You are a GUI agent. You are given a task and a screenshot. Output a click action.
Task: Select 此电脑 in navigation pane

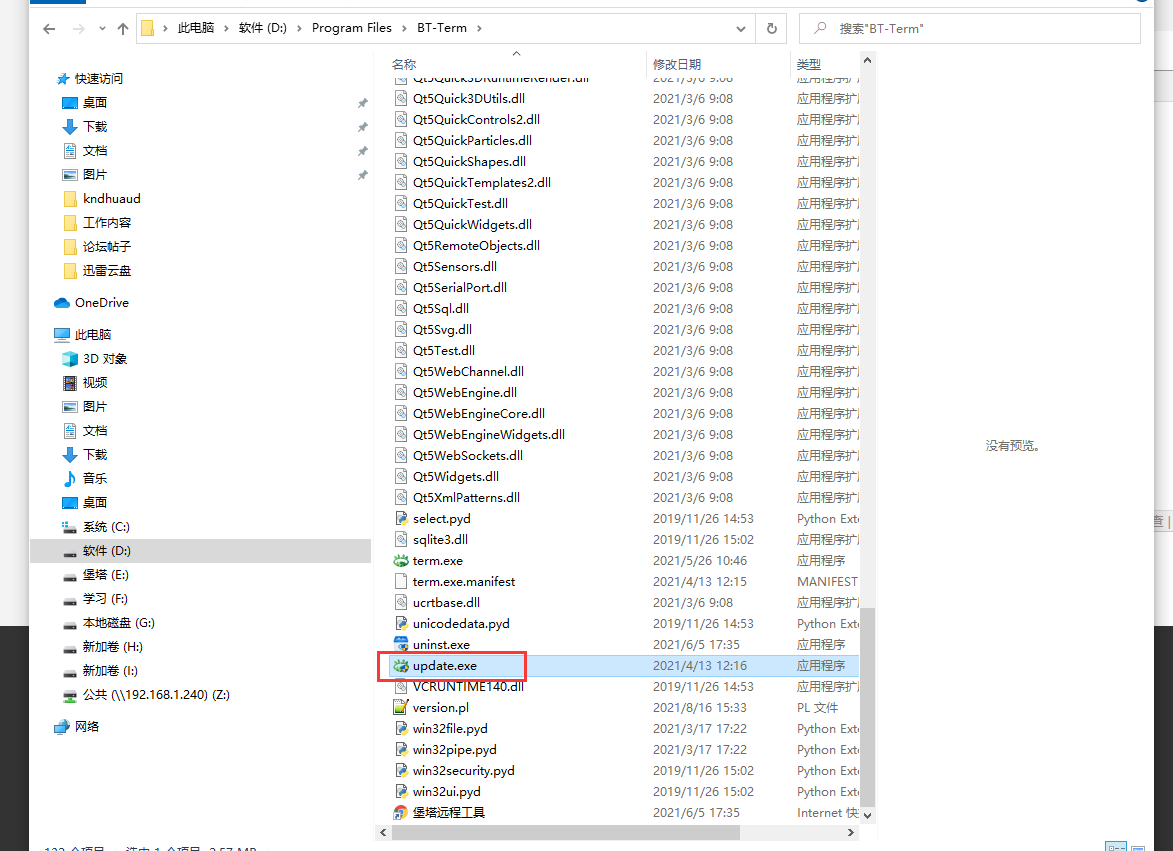[x=93, y=334]
